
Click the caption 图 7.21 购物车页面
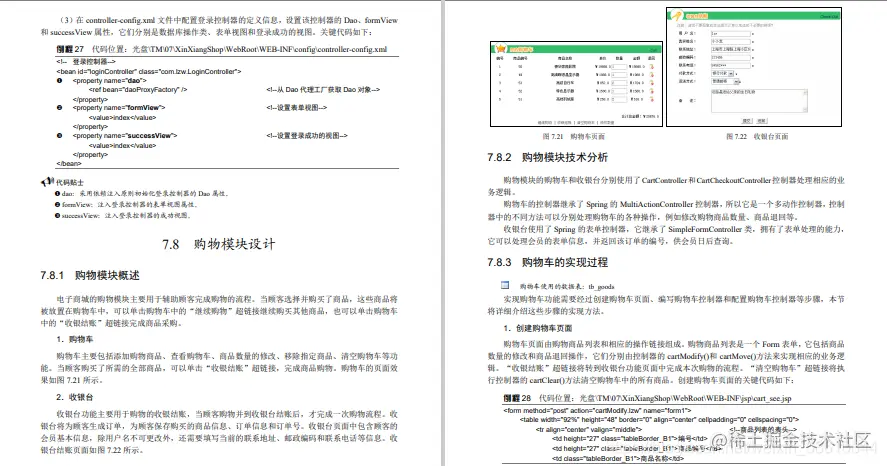[574, 136]
